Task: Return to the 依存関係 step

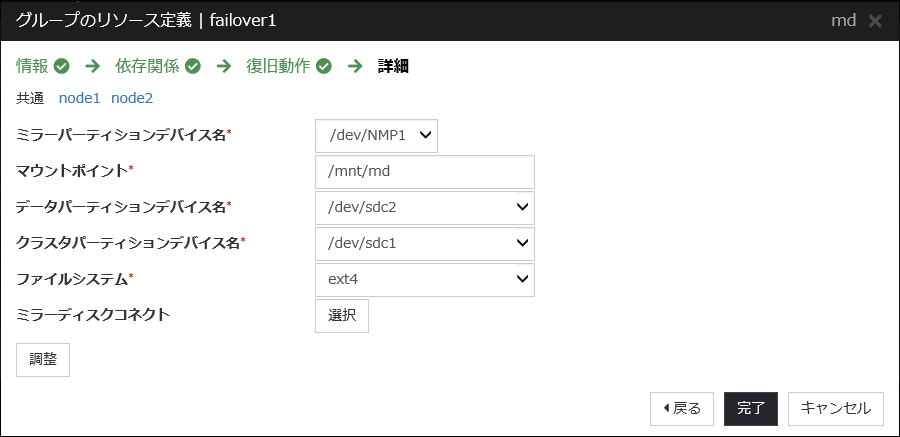Action: tap(148, 67)
